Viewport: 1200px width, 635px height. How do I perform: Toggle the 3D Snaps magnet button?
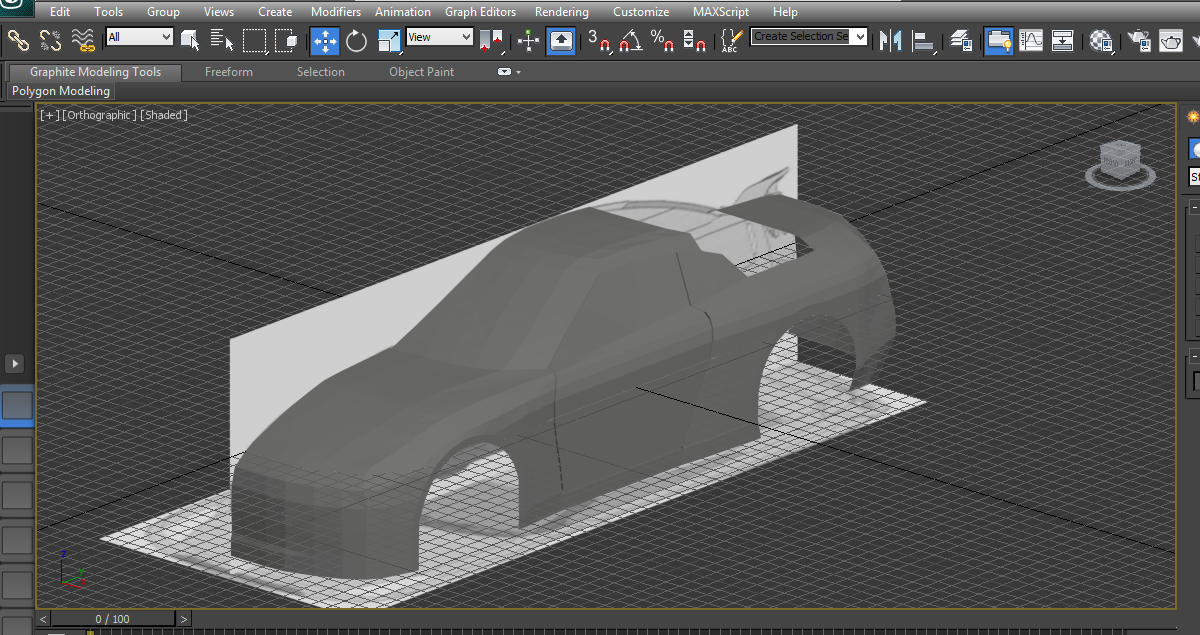[x=599, y=41]
